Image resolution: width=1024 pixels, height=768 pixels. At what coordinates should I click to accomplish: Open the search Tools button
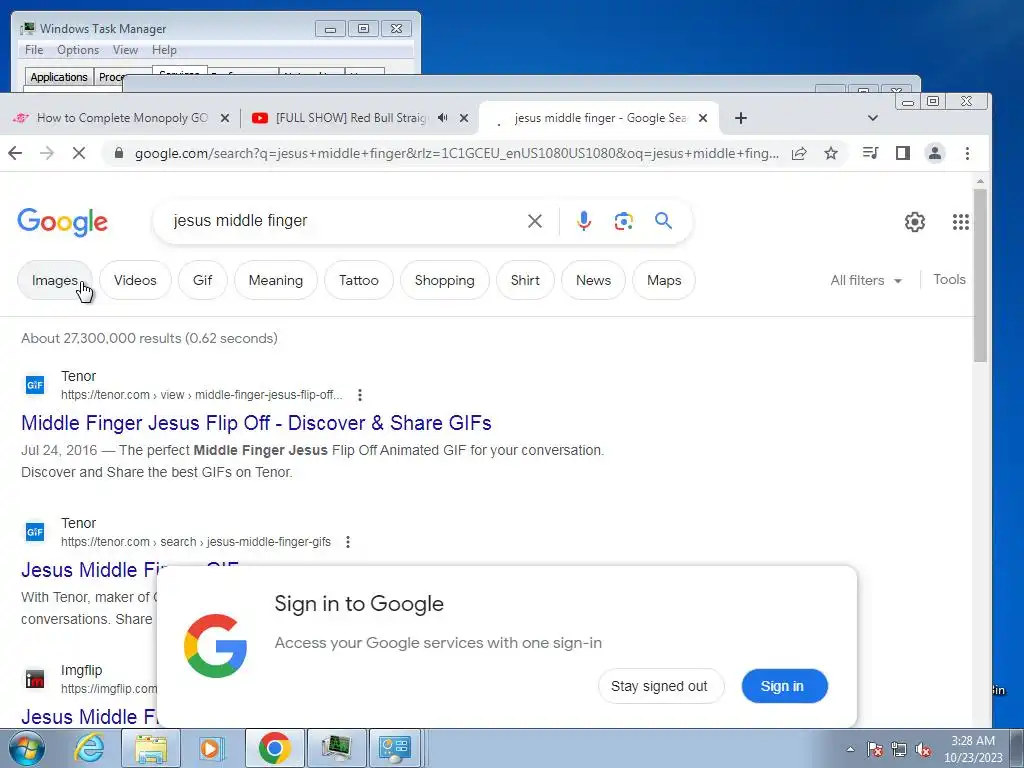tap(949, 280)
